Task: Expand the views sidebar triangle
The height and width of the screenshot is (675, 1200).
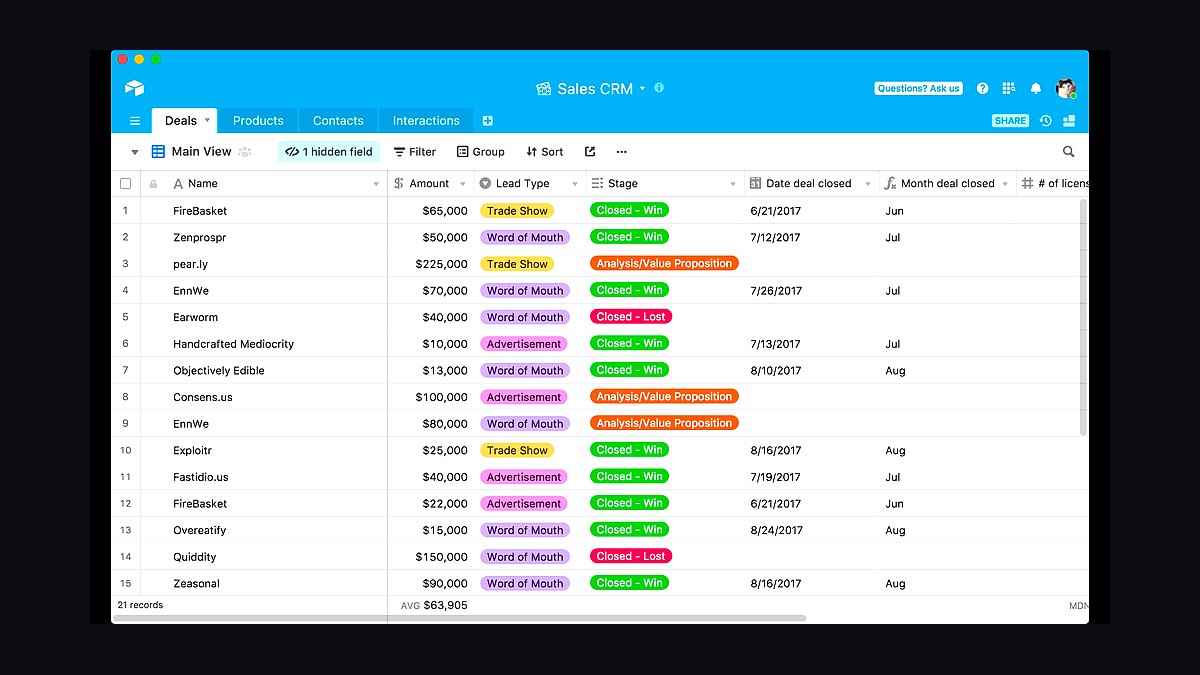Action: [x=135, y=153]
